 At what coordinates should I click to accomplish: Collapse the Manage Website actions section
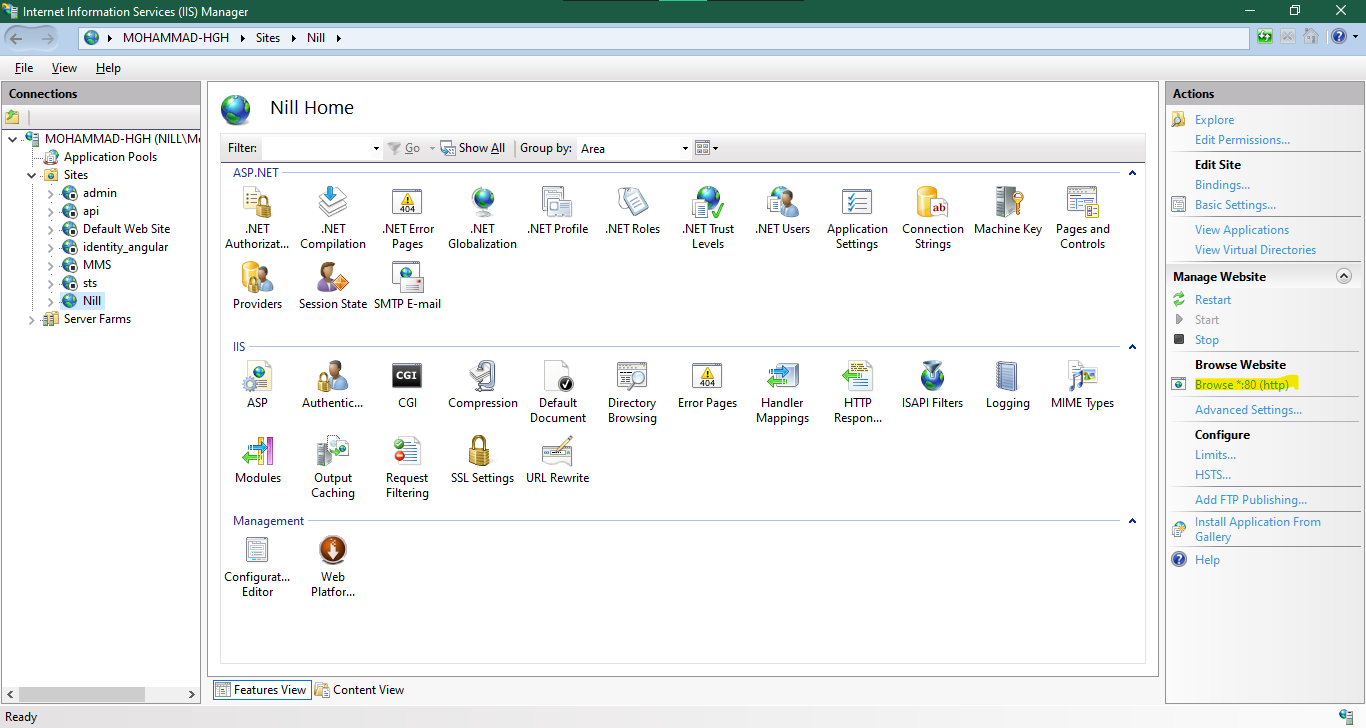1344,276
